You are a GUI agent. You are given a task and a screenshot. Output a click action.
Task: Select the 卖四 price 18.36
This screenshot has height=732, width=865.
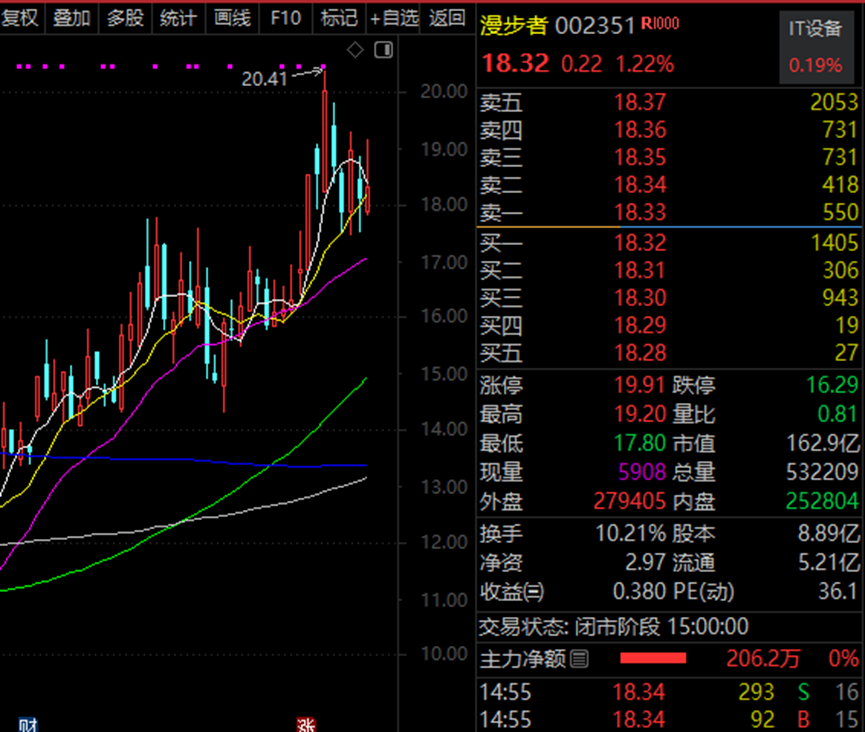640,130
